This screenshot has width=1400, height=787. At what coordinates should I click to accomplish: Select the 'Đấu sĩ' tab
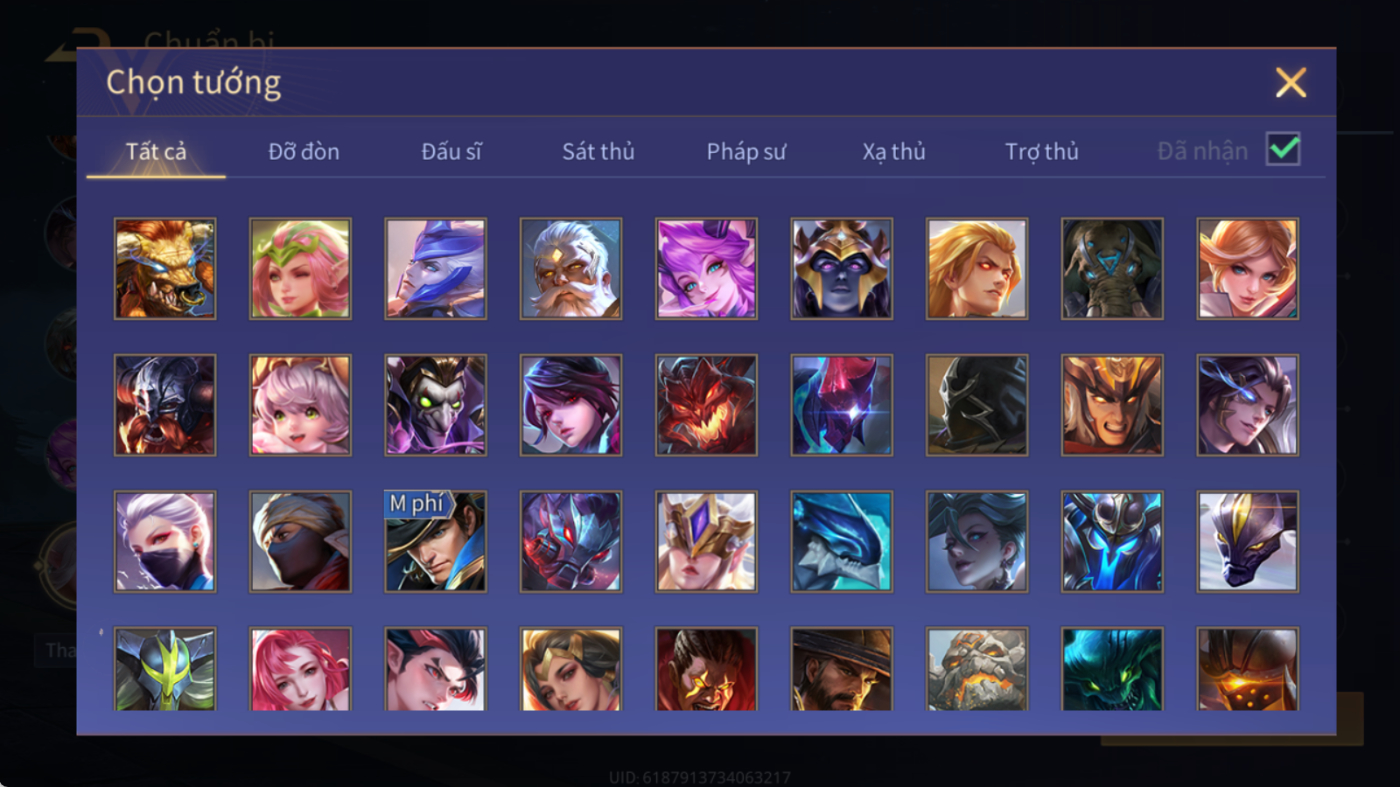click(451, 151)
